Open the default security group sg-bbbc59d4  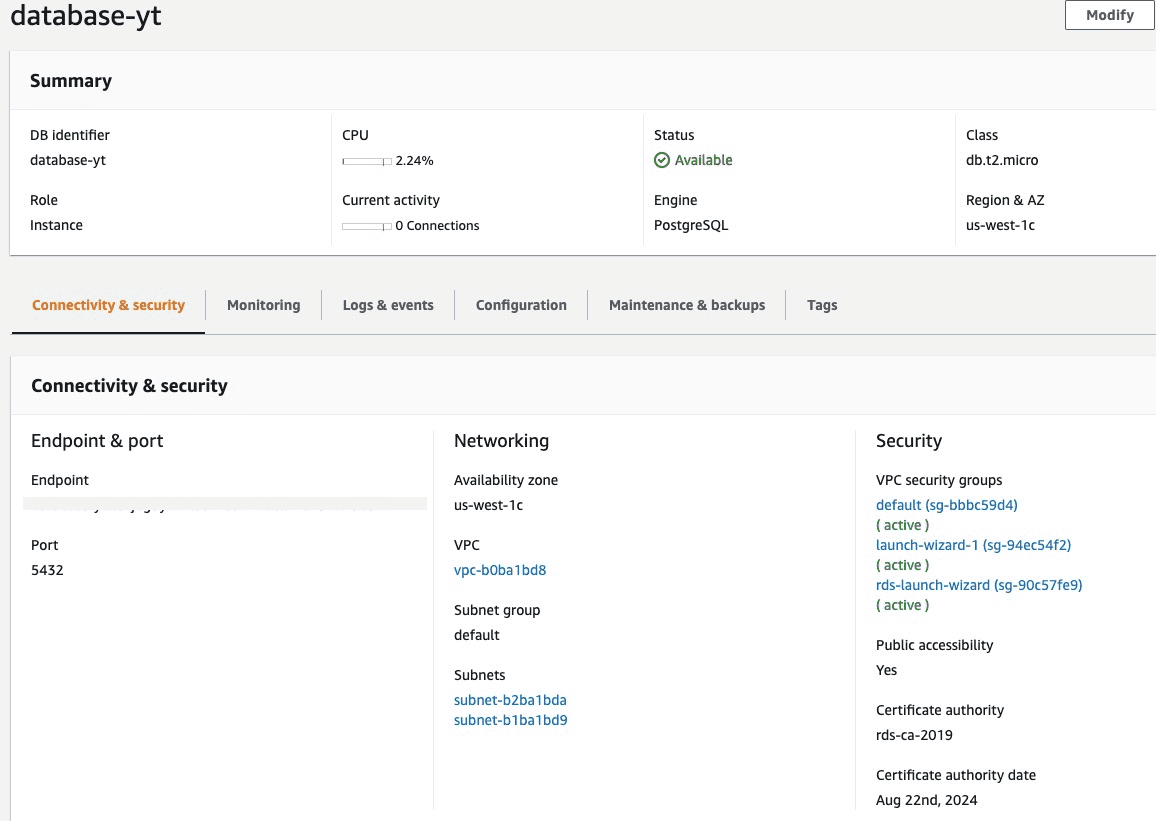point(946,505)
